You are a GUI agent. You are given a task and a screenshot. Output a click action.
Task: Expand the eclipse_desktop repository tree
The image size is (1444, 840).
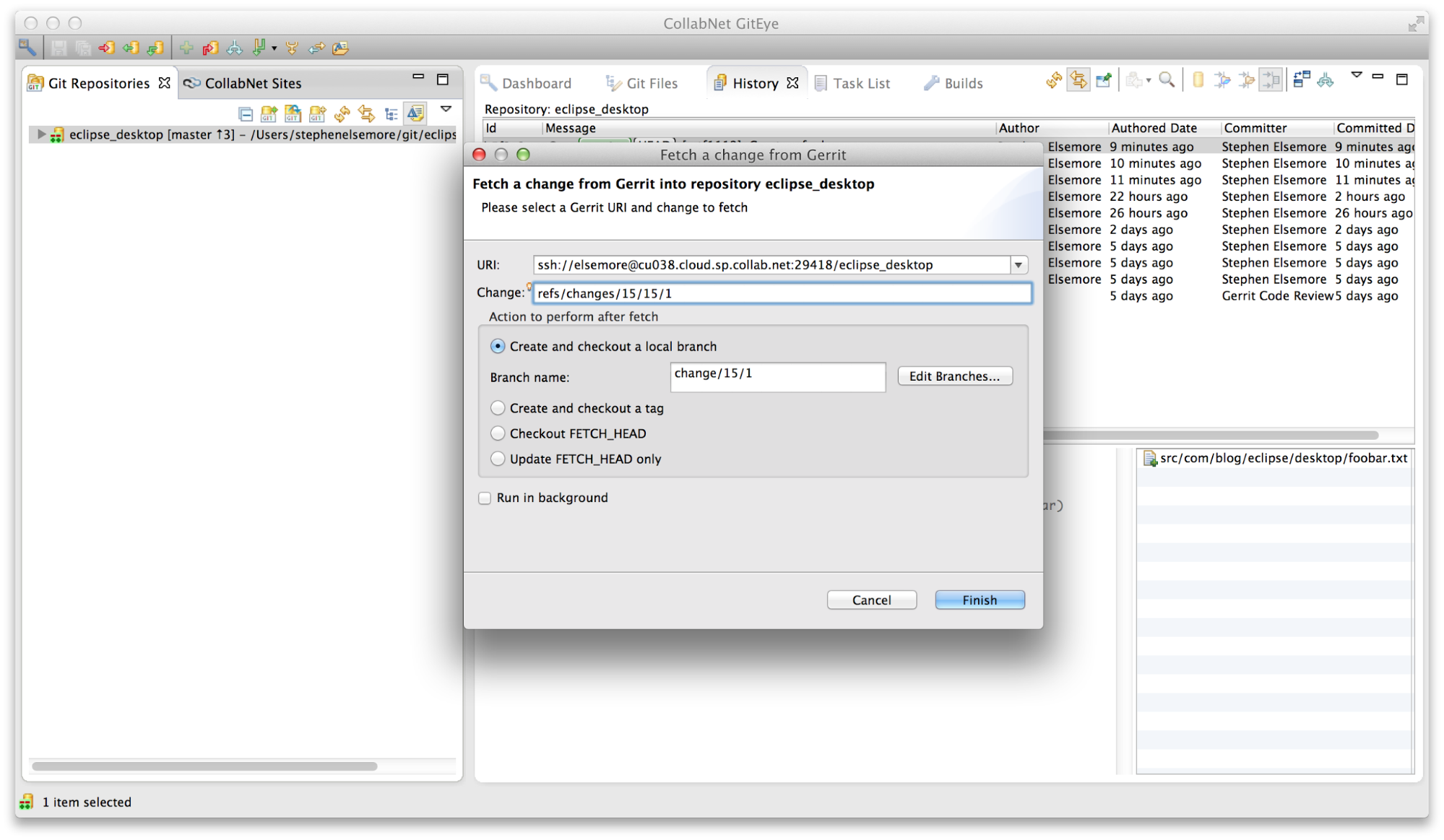pyautogui.click(x=40, y=134)
